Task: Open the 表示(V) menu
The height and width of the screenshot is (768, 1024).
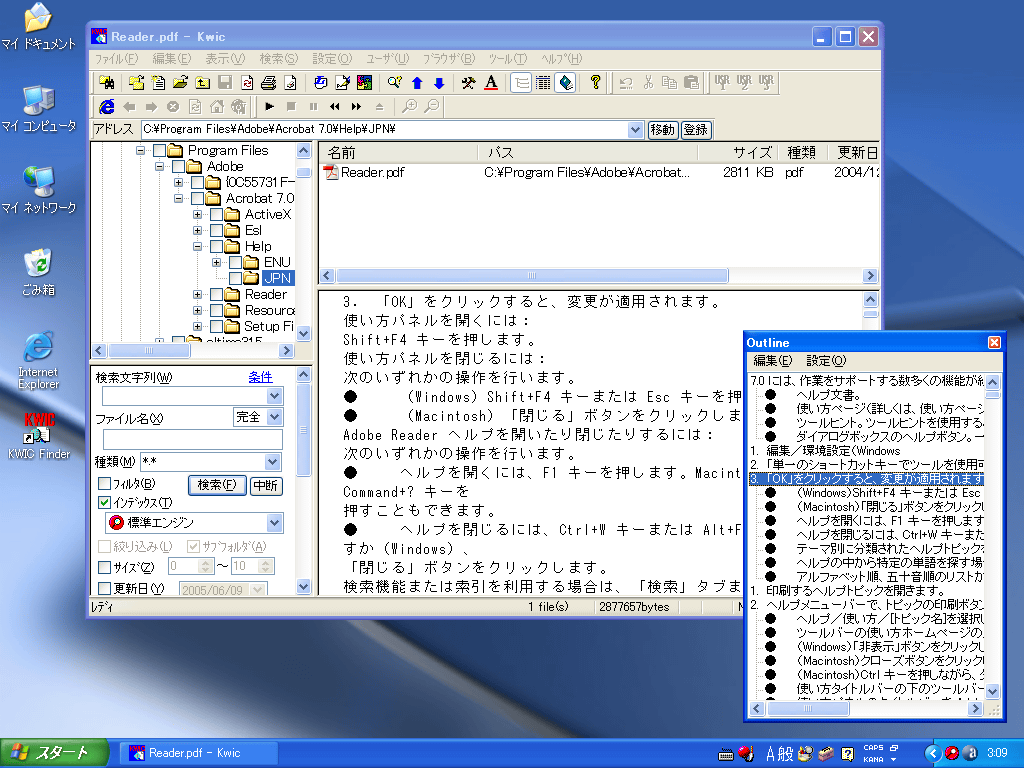Action: tap(225, 59)
